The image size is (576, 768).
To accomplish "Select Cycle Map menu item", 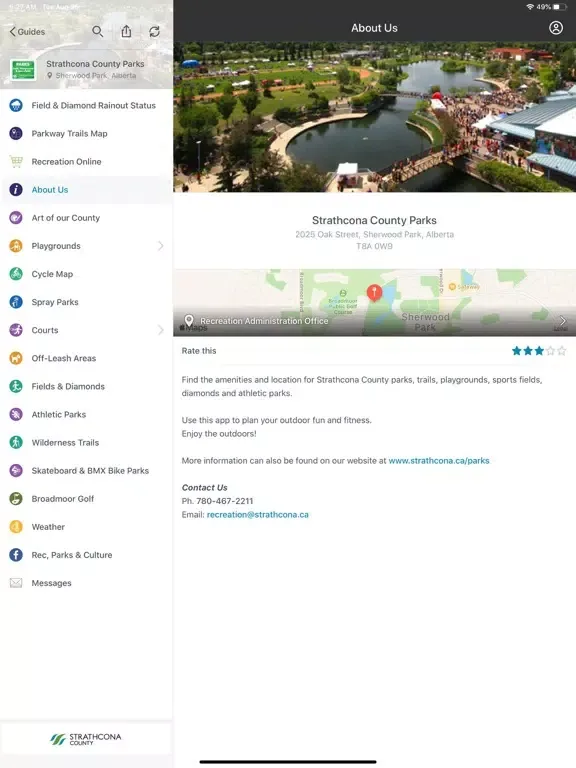I will (86, 274).
